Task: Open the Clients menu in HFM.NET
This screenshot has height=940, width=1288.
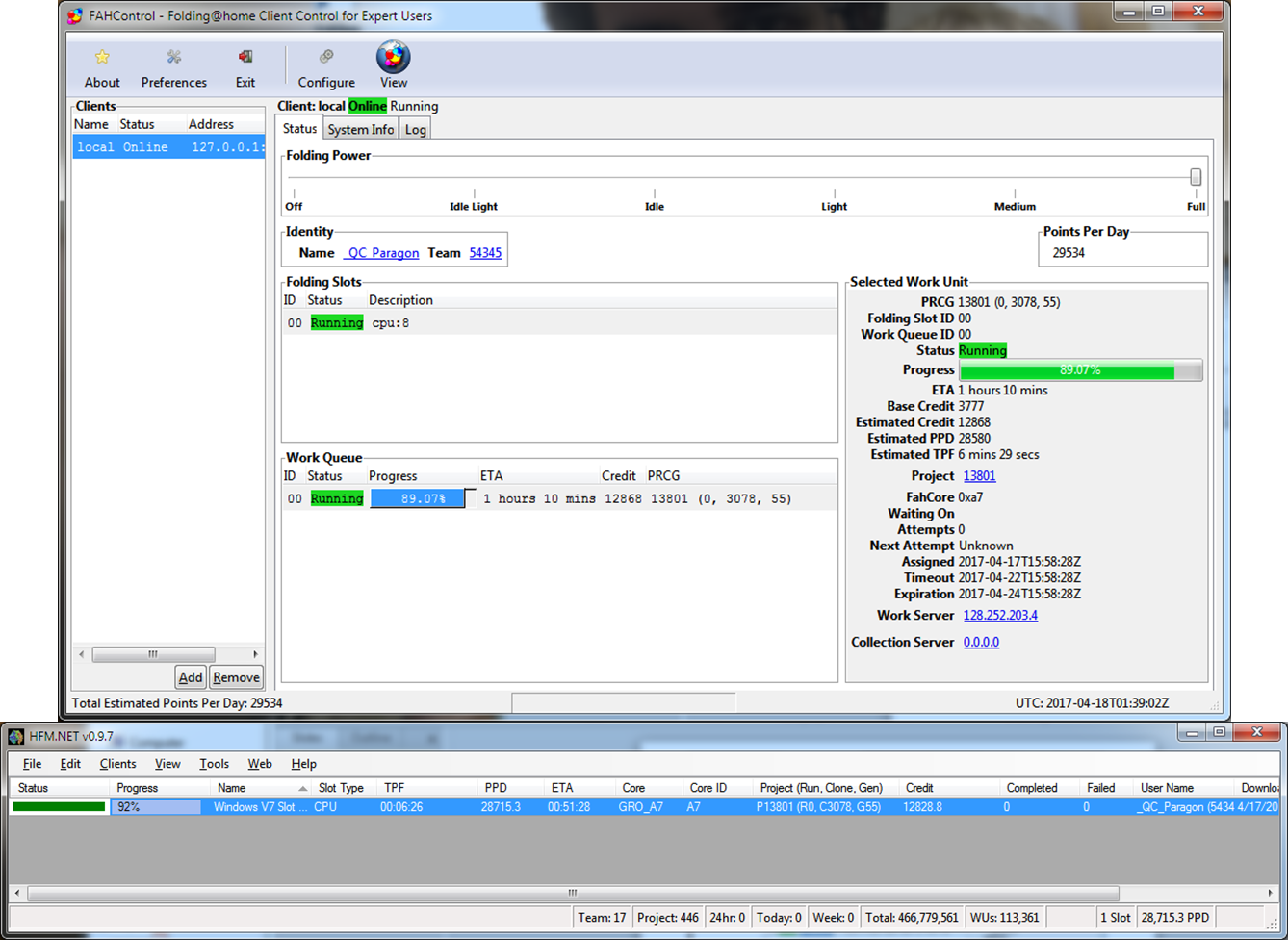Action: coord(117,763)
